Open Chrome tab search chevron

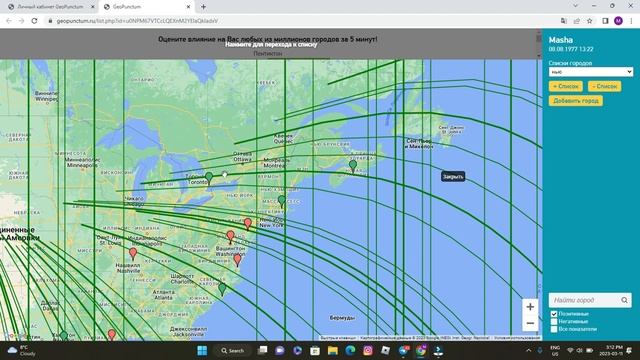point(576,6)
